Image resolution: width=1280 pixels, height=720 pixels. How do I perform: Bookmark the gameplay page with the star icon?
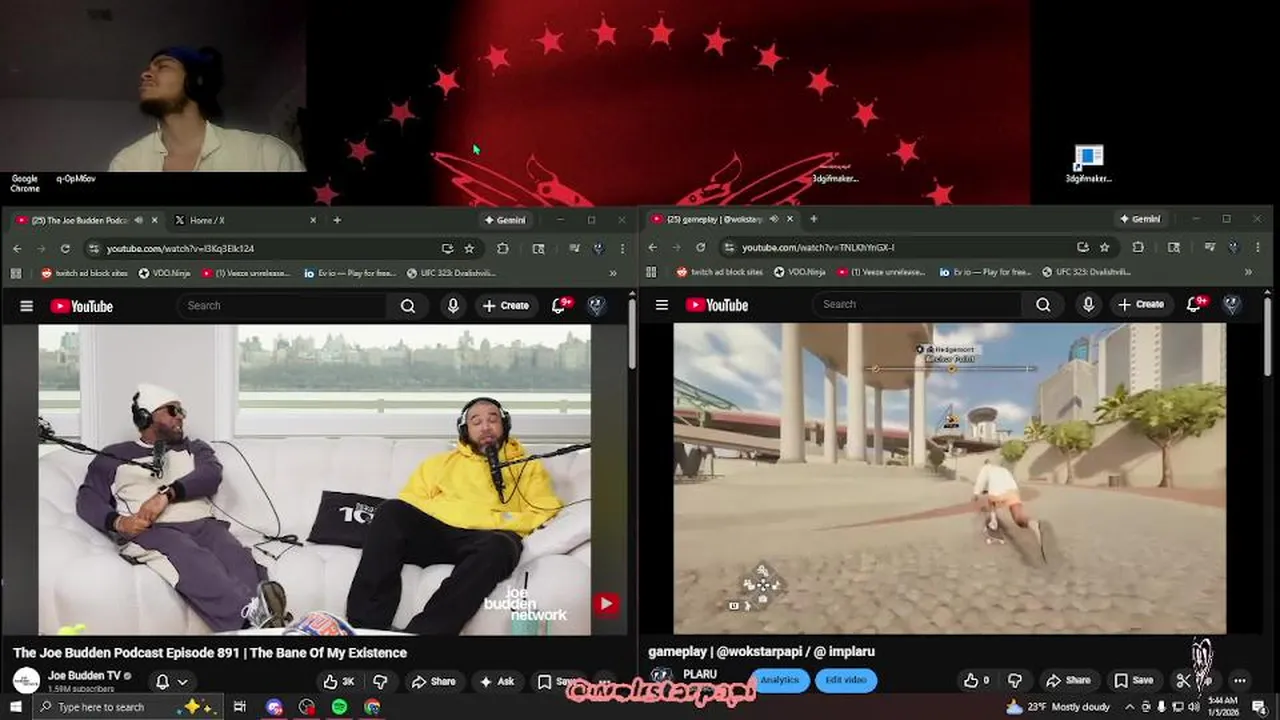point(1105,247)
